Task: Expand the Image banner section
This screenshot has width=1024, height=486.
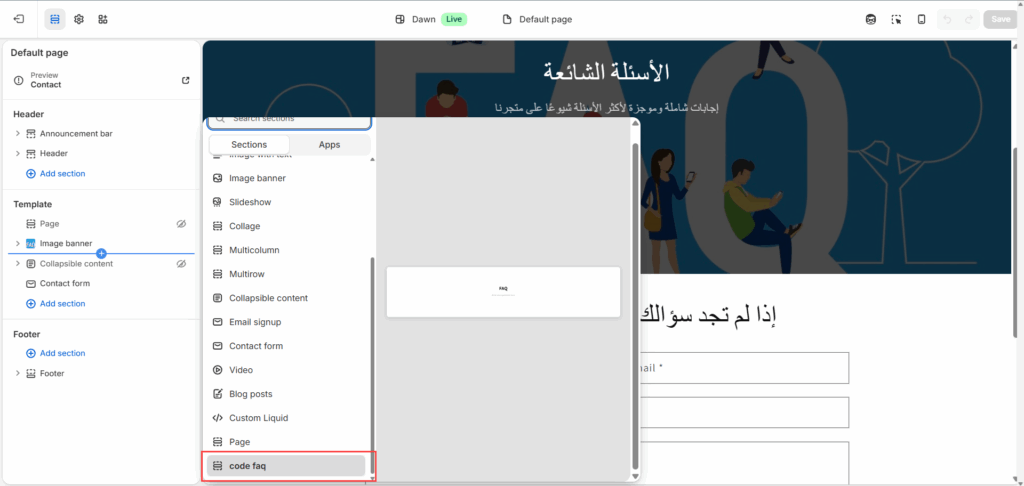Action: point(18,244)
